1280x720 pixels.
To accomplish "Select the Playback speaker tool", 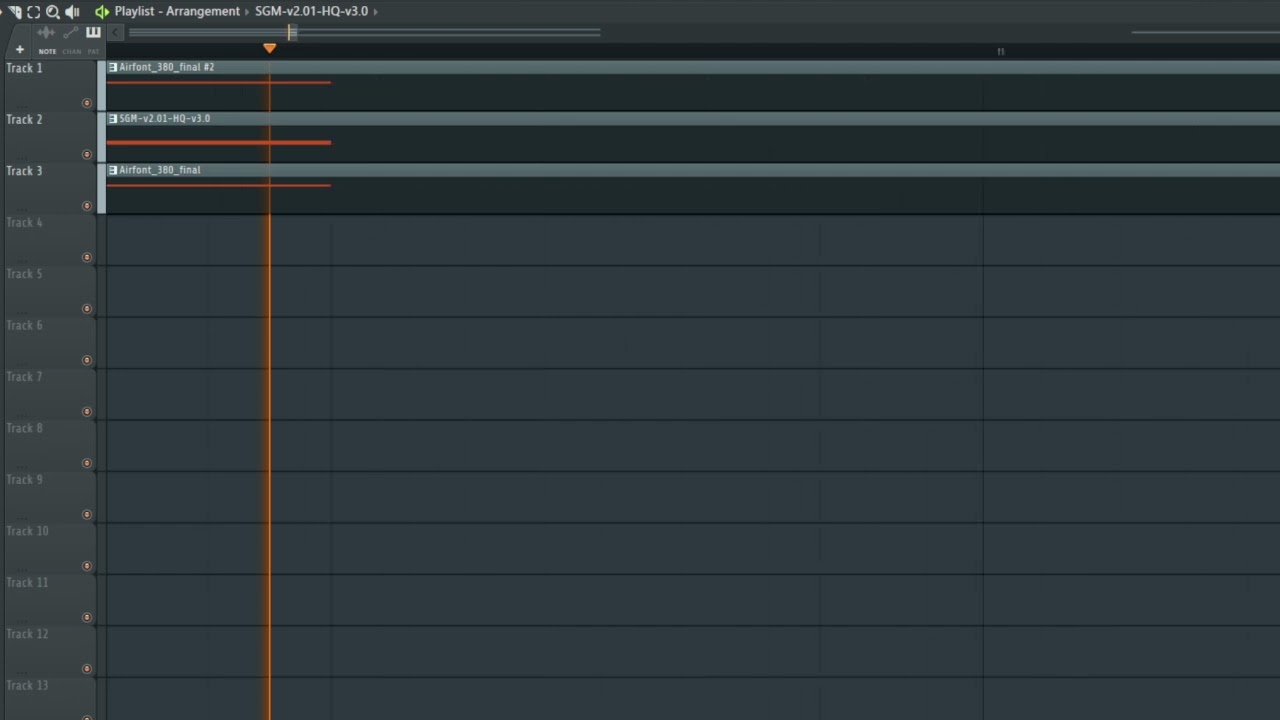I will tap(72, 11).
